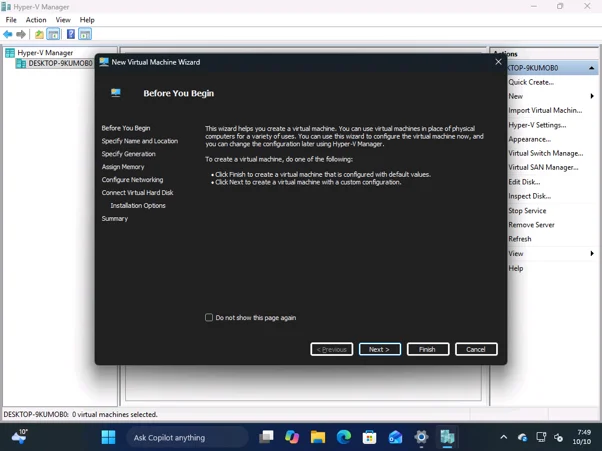Select 'Configure Networking' wizard step
This screenshot has height=451, width=602.
[x=132, y=180]
